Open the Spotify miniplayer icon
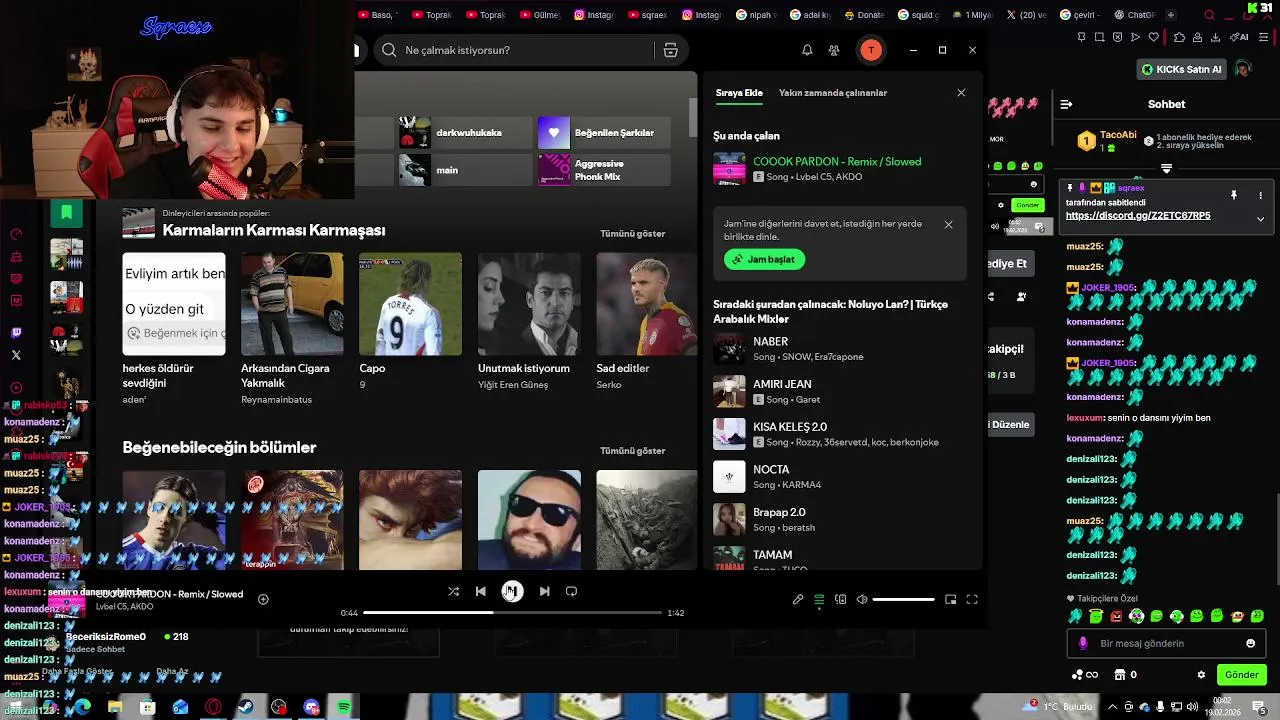1280x720 pixels. coord(950,600)
